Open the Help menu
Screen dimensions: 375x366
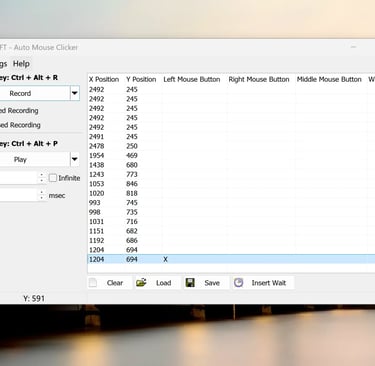(x=21, y=64)
